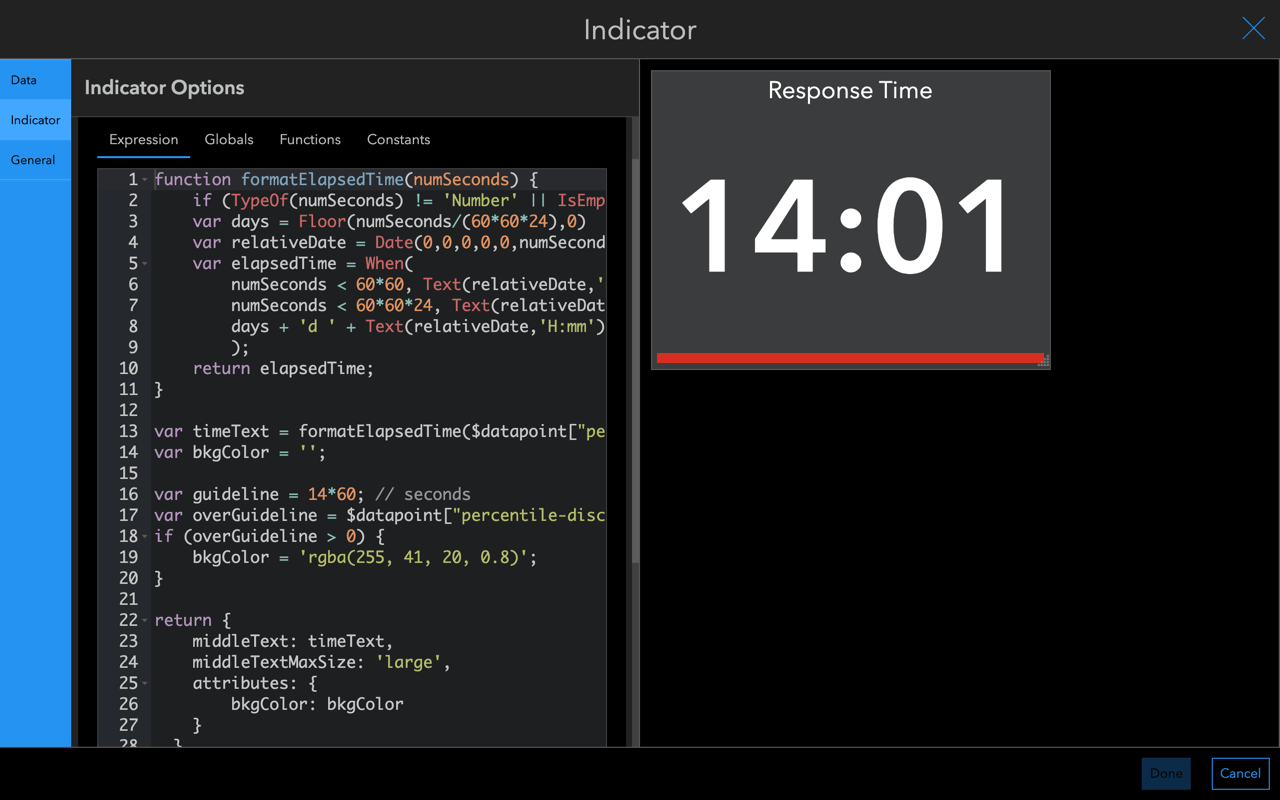Collapse the When statement on line 5
This screenshot has width=1280, height=800.
143,263
